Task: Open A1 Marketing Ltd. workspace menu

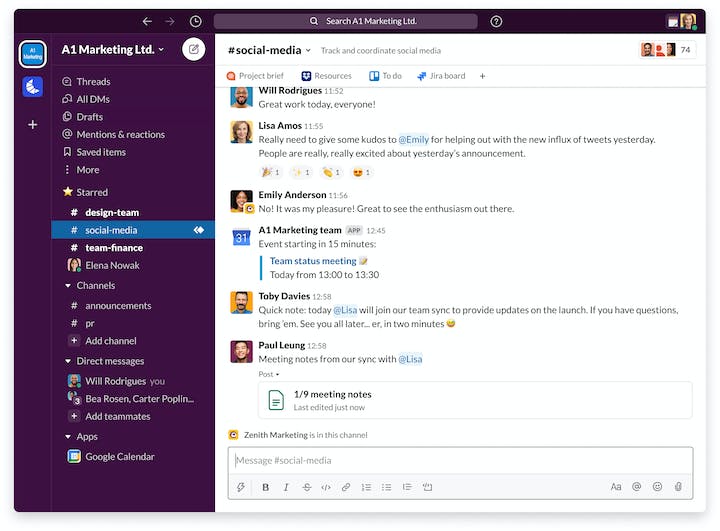Action: 113,50
